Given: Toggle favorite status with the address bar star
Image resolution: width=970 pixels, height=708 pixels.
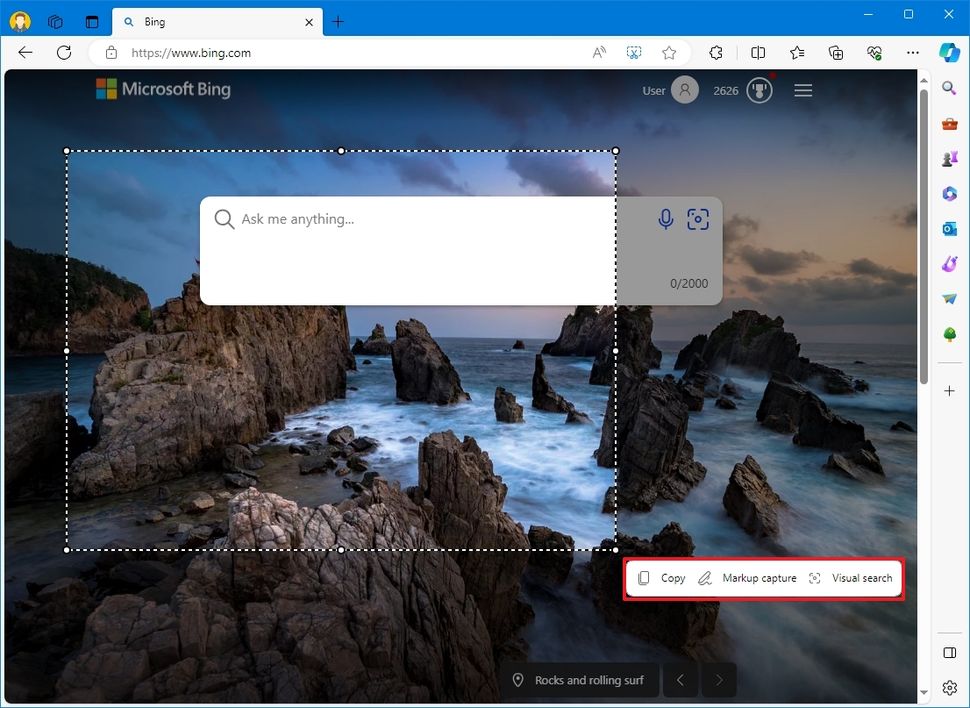Looking at the screenshot, I should (x=669, y=52).
